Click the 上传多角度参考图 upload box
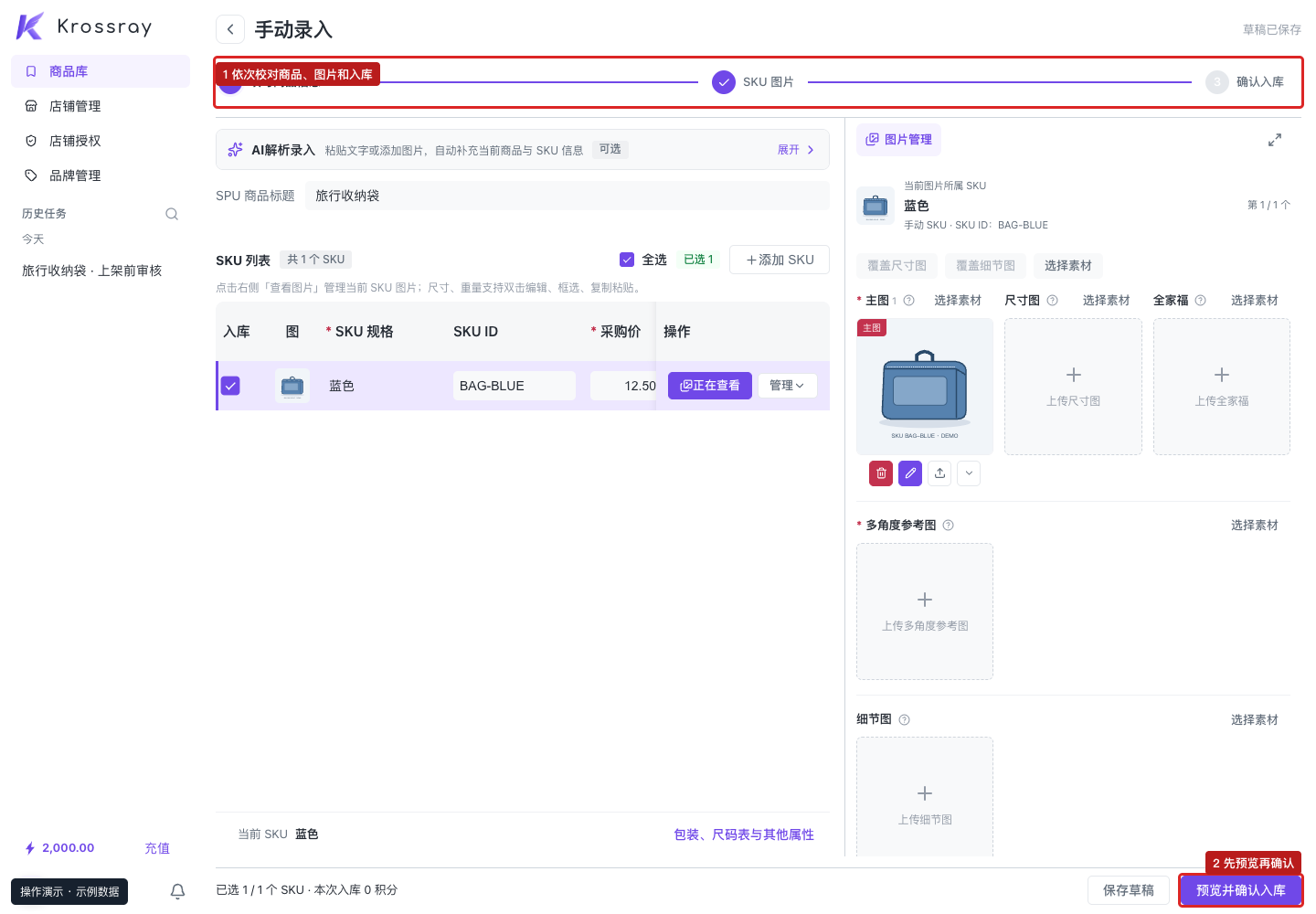The height and width of the screenshot is (914, 1316). coord(925,611)
